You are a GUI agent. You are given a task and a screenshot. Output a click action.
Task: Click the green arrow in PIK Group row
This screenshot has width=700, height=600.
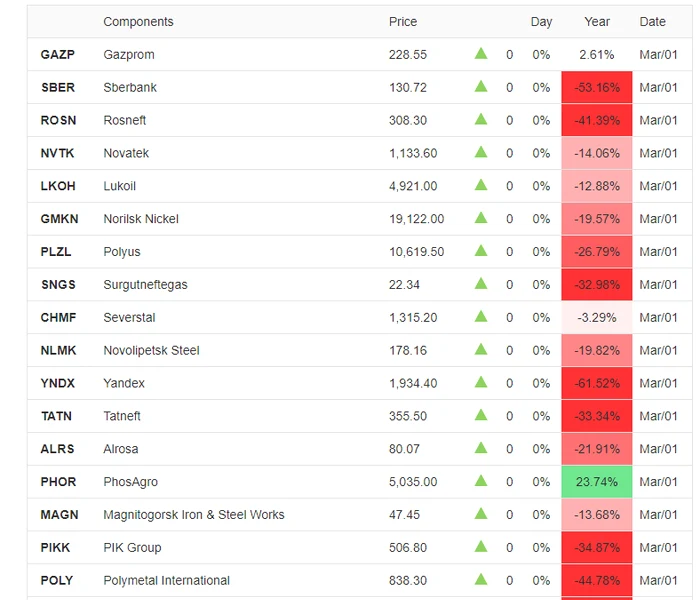pos(481,547)
